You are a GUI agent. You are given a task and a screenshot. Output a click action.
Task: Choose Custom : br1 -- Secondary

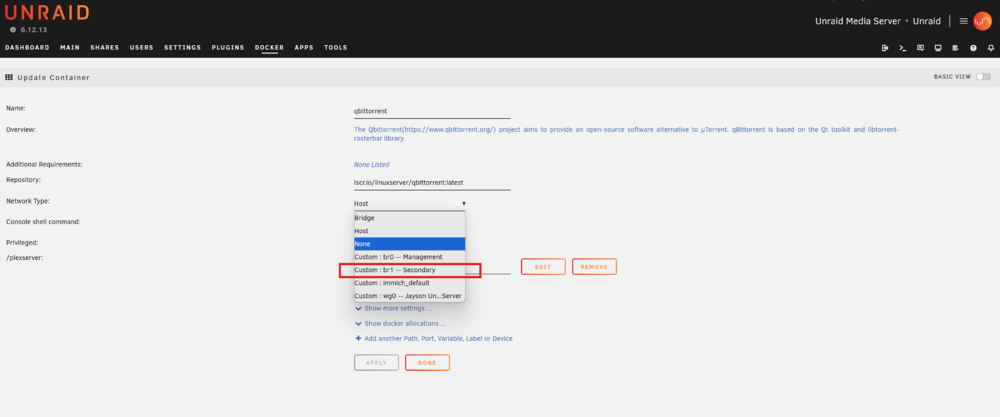[410, 270]
